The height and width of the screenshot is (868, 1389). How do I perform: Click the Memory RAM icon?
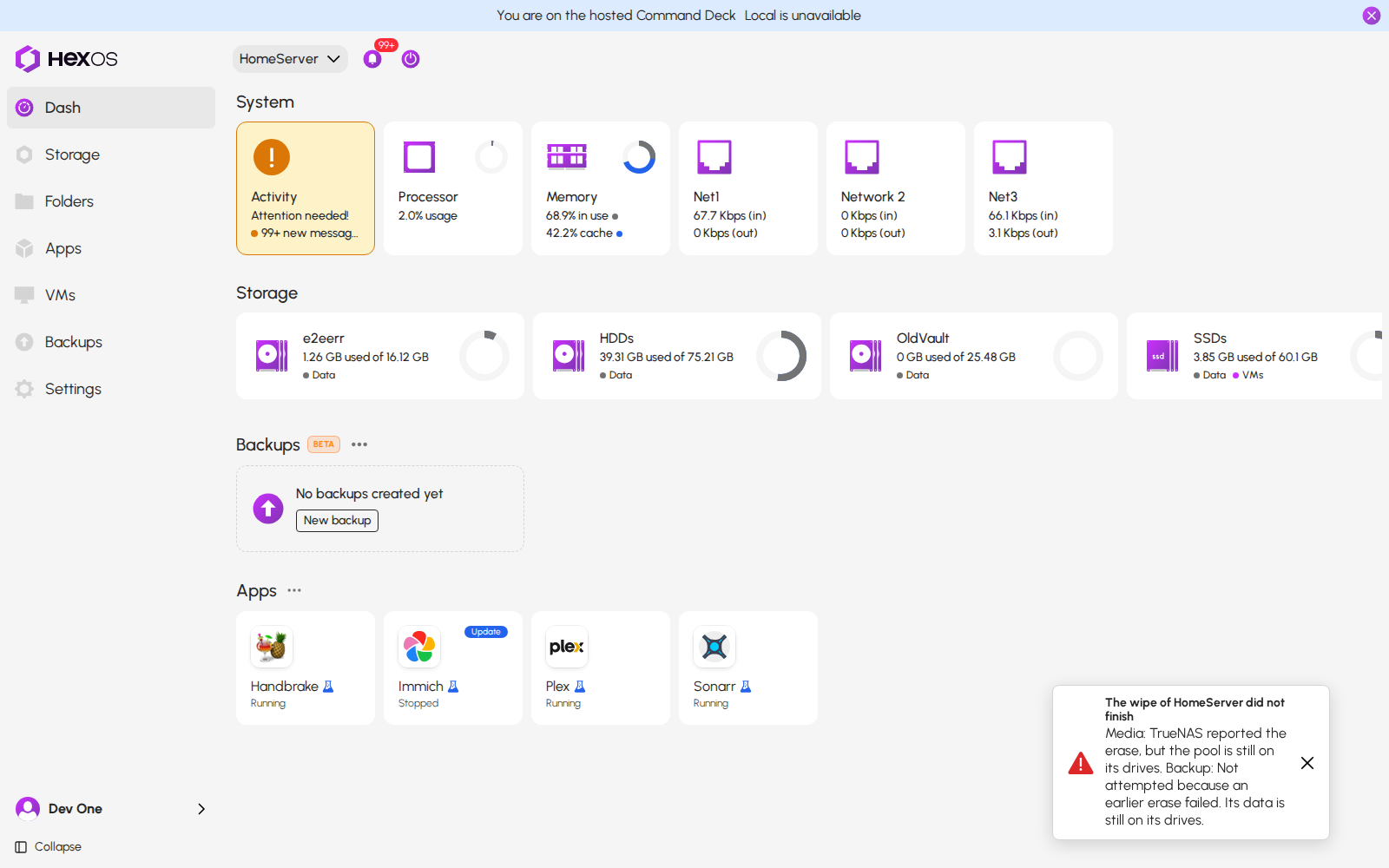click(567, 156)
